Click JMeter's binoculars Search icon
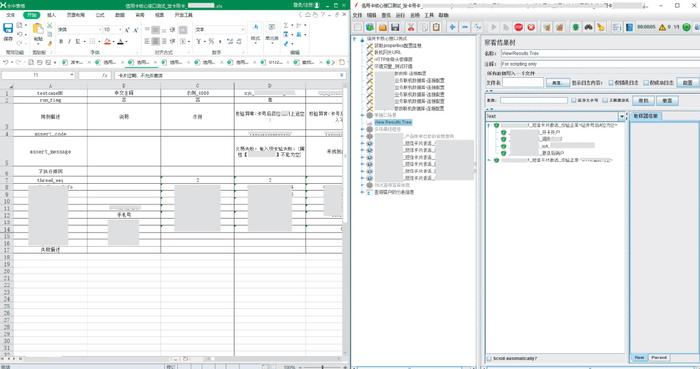This screenshot has width=700, height=369. 588,28
